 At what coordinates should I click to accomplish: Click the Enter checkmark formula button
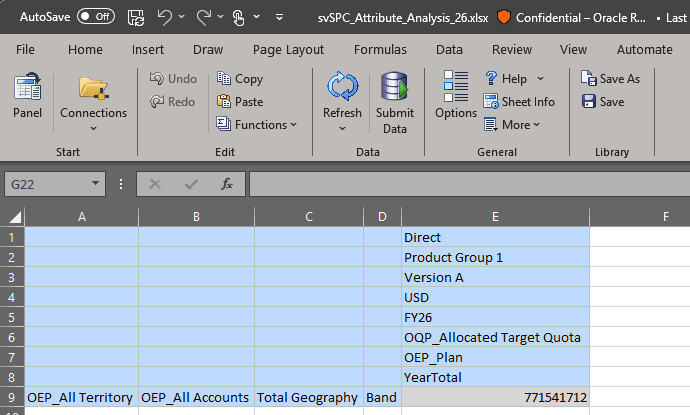[191, 184]
